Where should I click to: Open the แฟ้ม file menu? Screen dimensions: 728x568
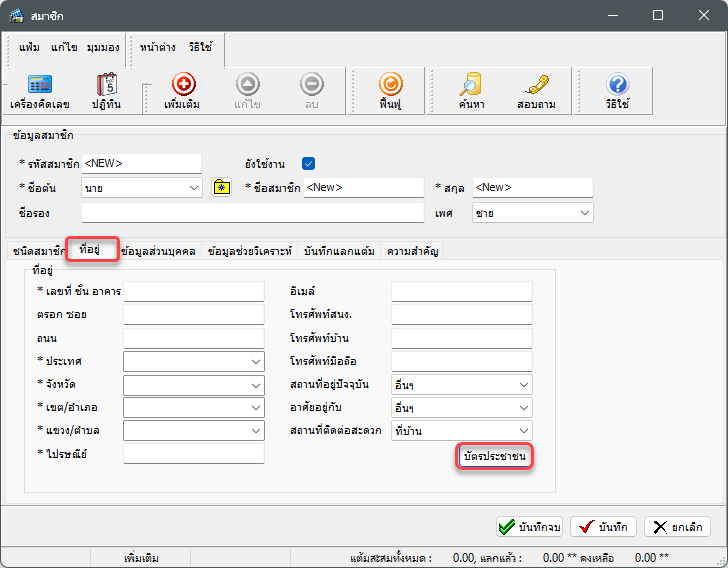tap(31, 47)
